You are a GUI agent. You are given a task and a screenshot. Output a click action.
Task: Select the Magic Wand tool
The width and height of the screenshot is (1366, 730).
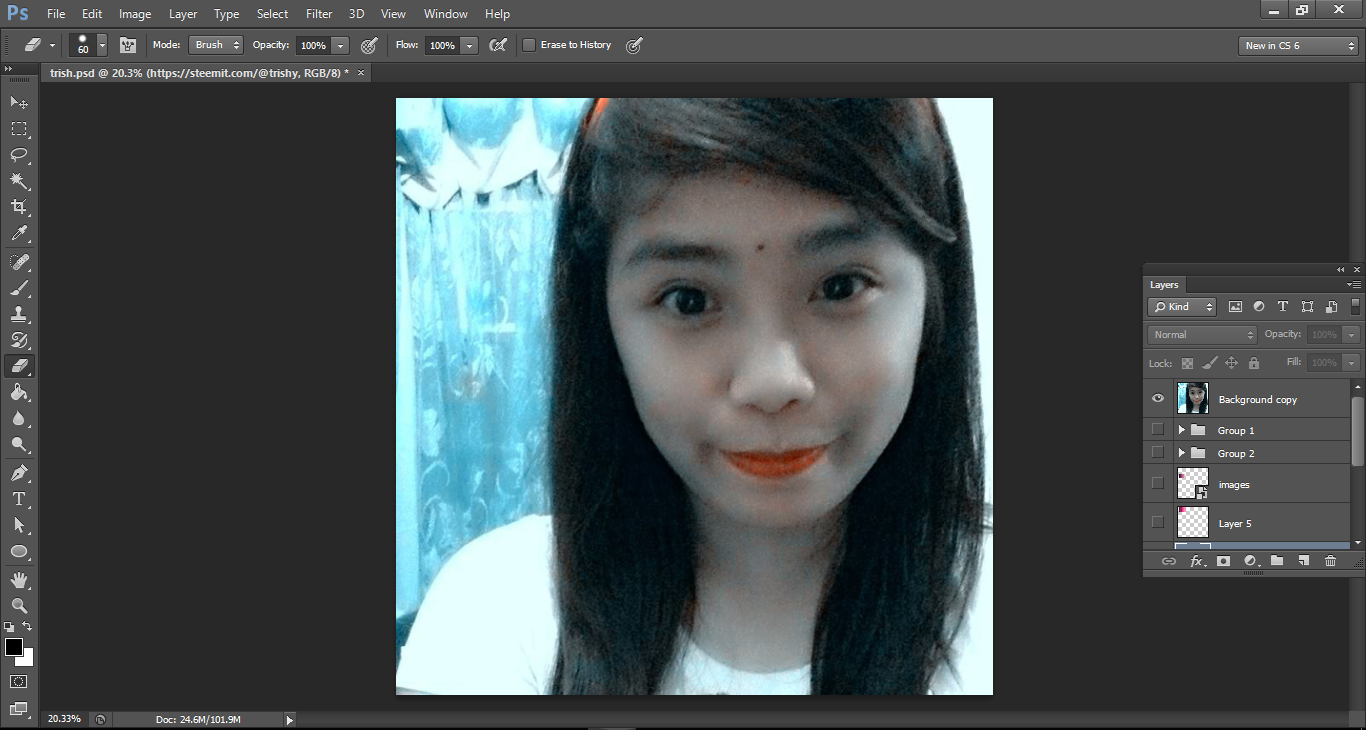tap(19, 181)
